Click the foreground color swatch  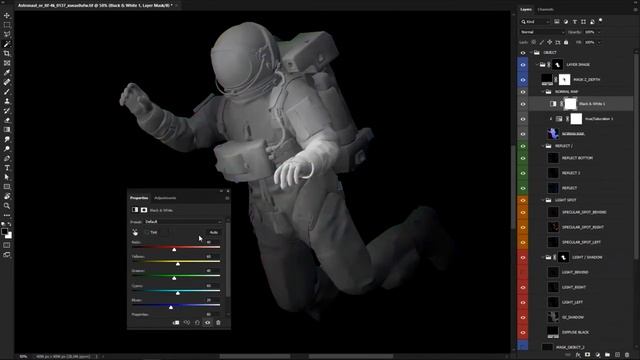tap(4, 231)
